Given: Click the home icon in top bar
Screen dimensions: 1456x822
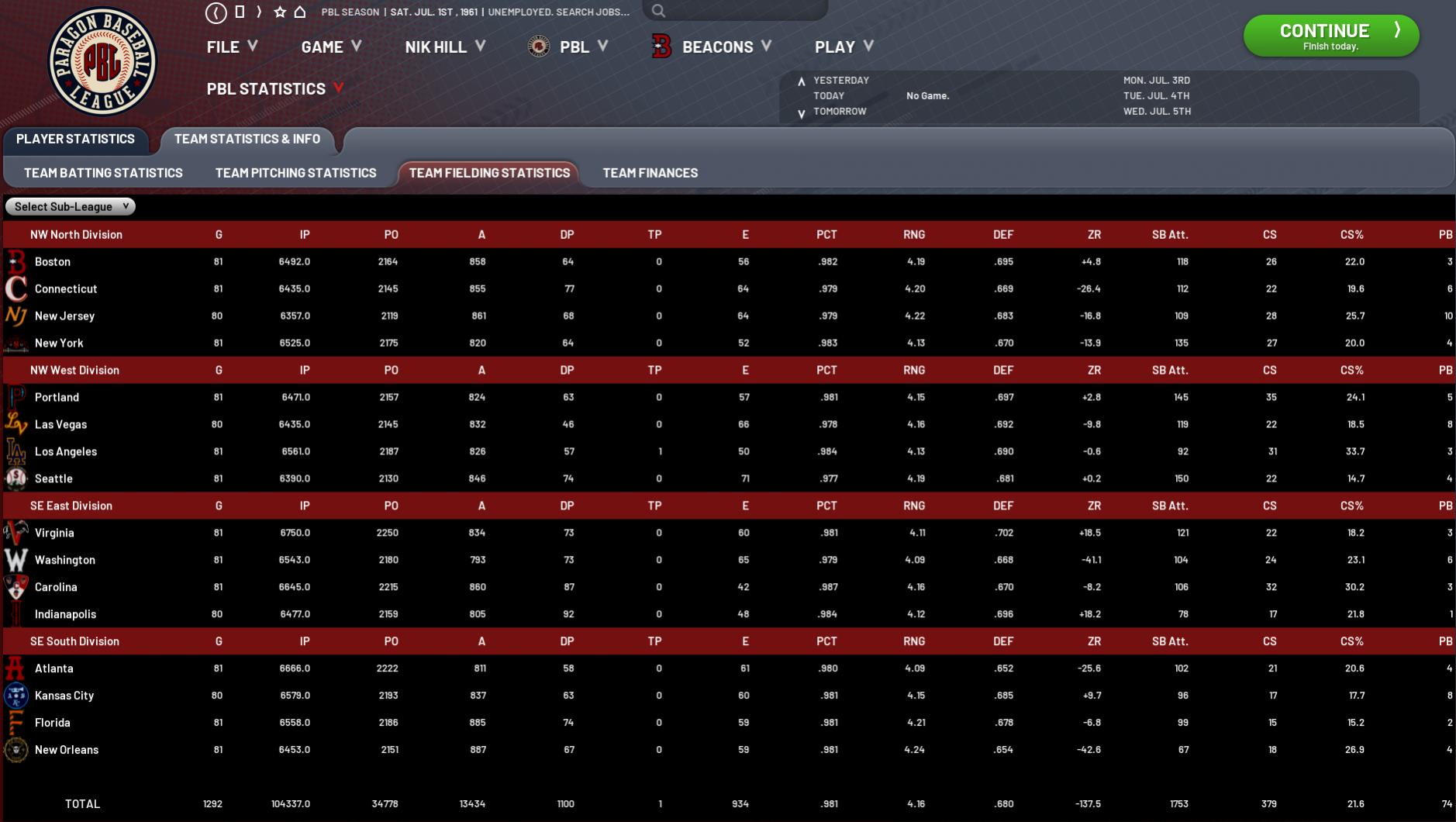Looking at the screenshot, I should click(300, 12).
